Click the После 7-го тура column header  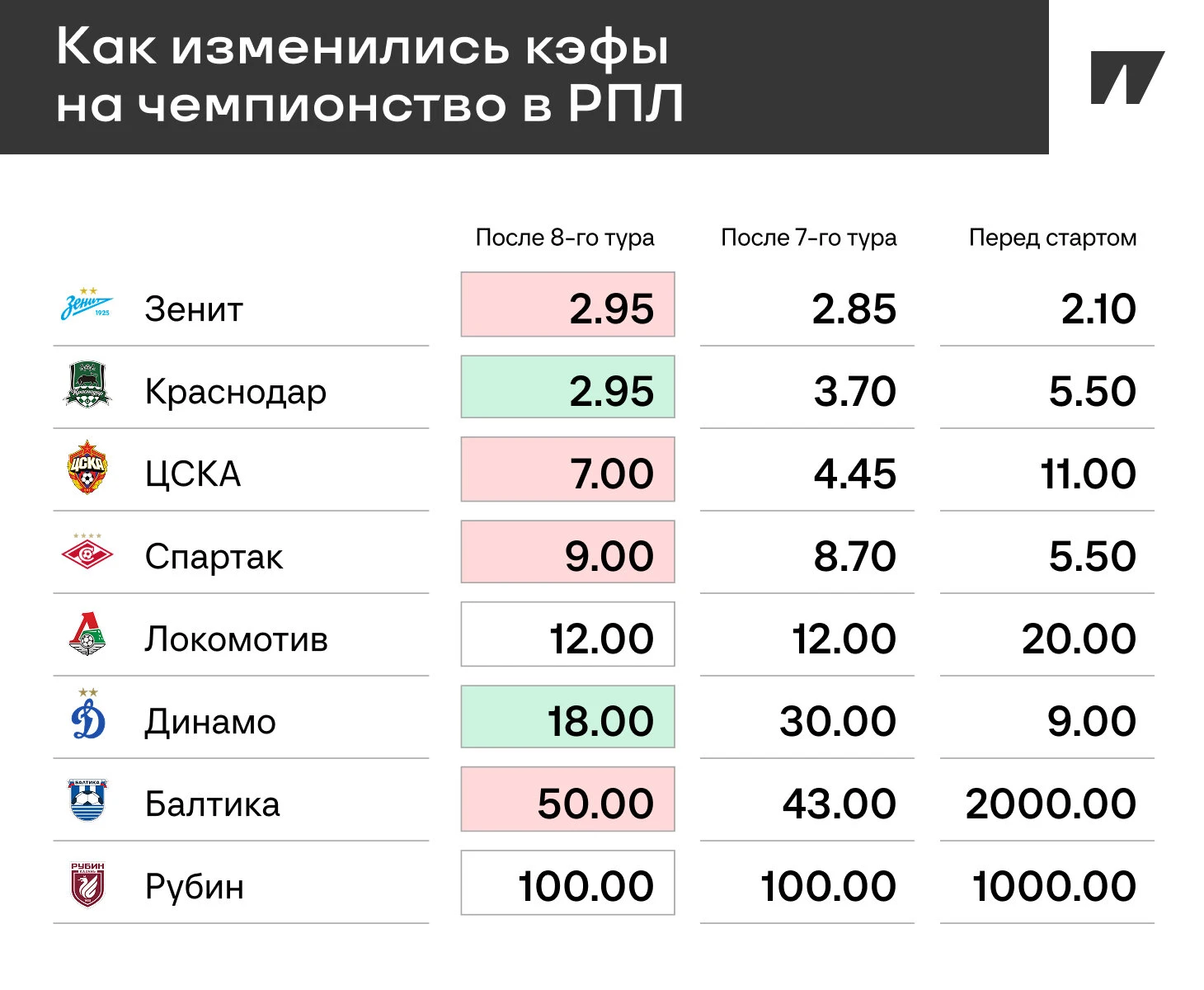click(808, 238)
